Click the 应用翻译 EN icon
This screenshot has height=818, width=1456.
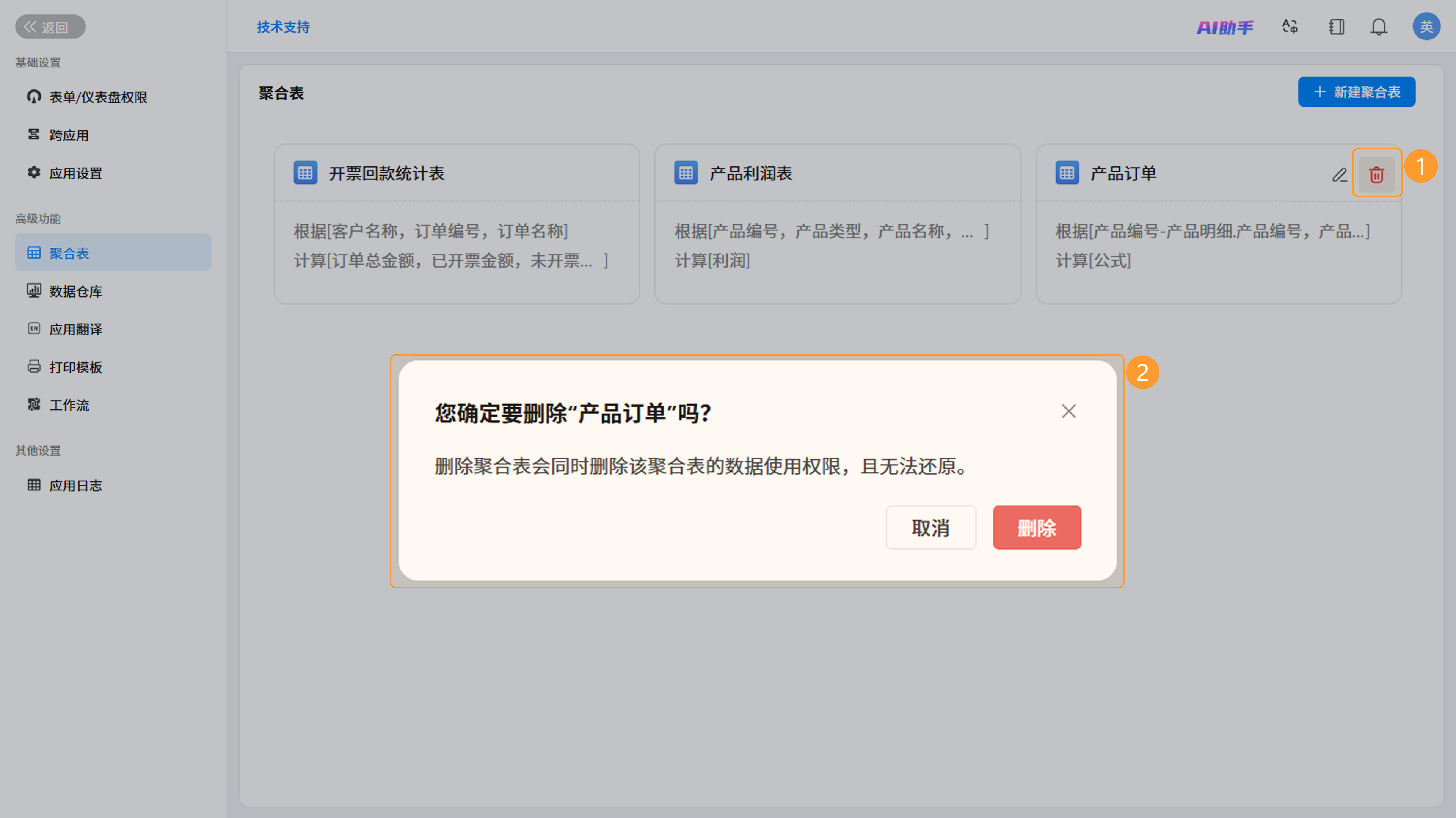34,328
